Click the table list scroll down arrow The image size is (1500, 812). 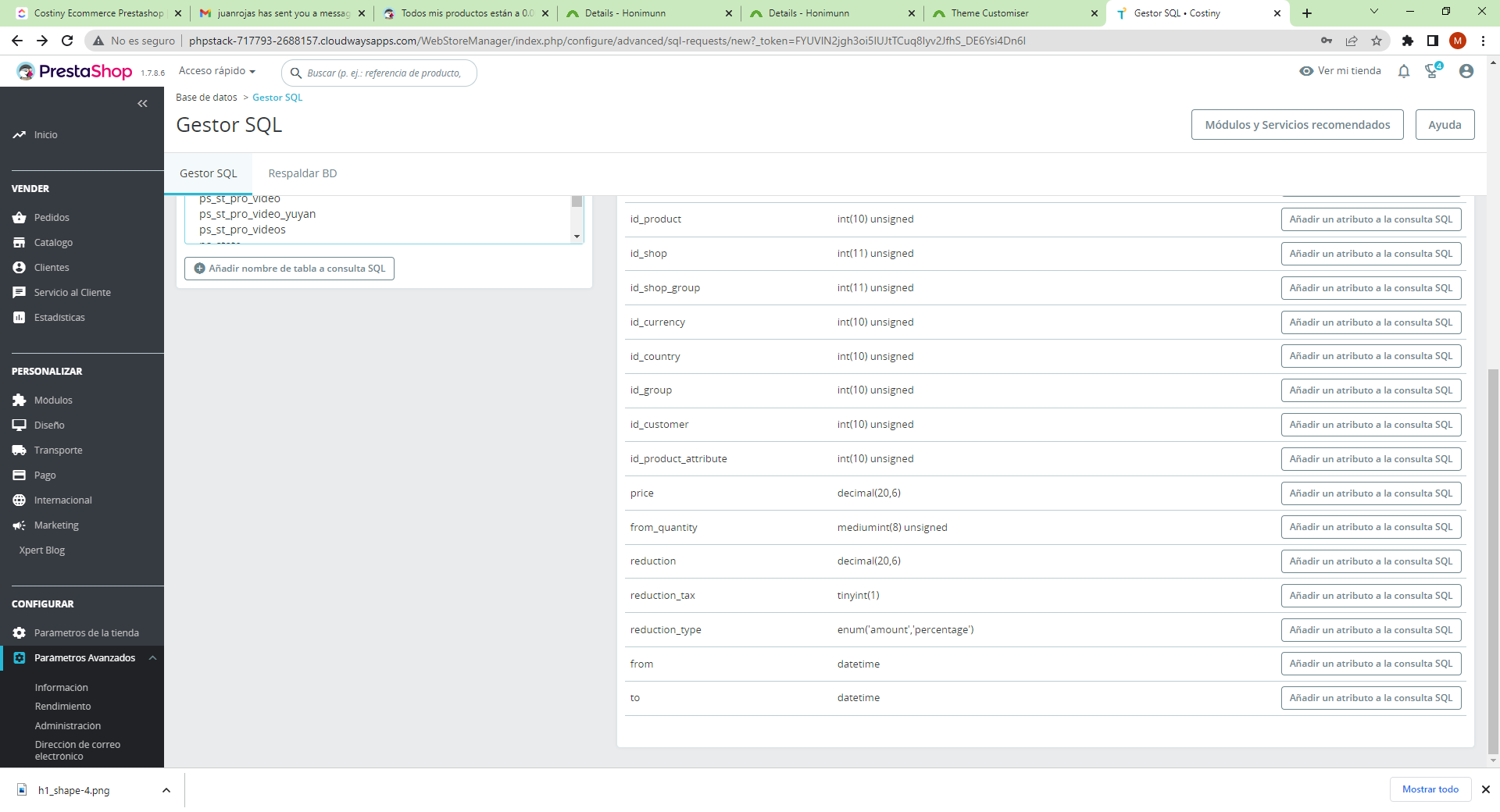click(577, 237)
